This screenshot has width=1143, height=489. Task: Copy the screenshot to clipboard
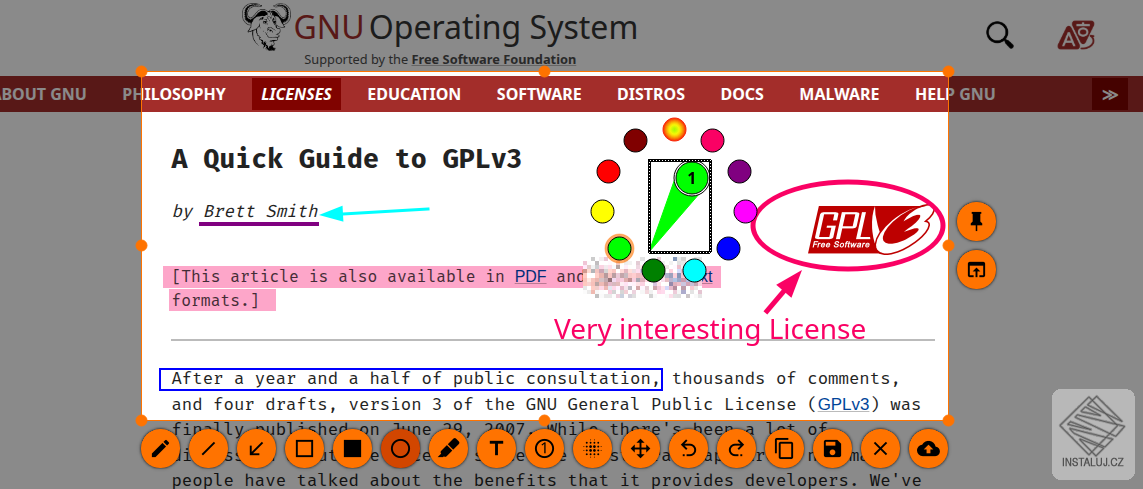coord(784,449)
